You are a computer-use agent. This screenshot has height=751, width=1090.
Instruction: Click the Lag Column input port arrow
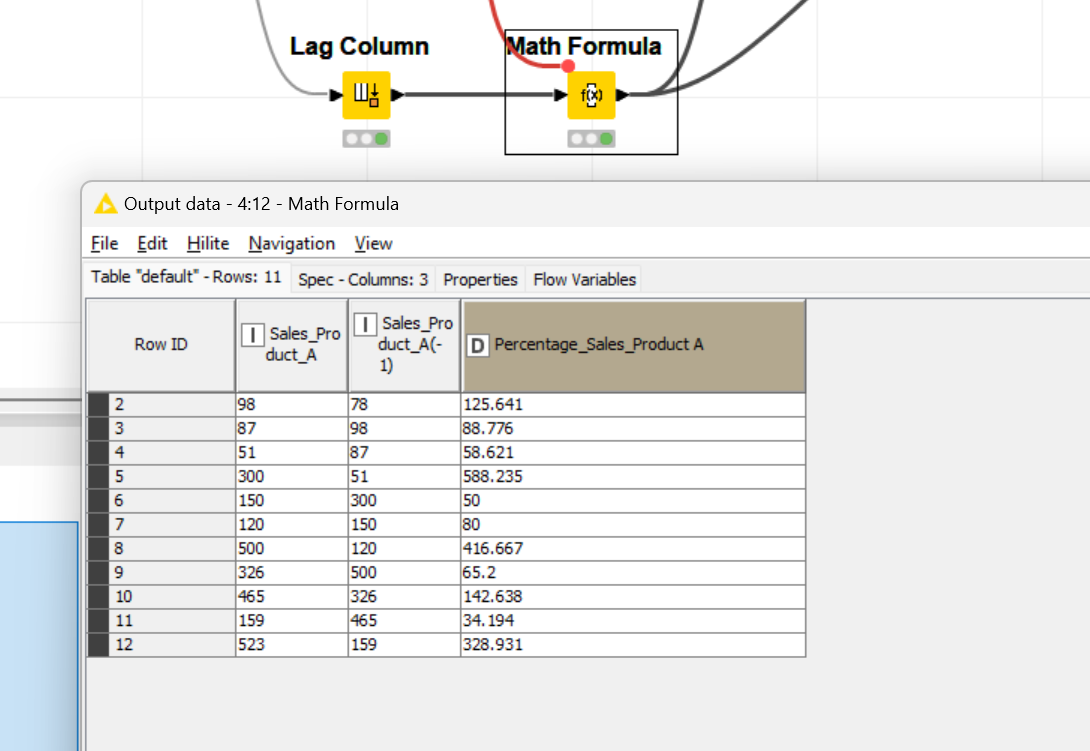point(336,95)
